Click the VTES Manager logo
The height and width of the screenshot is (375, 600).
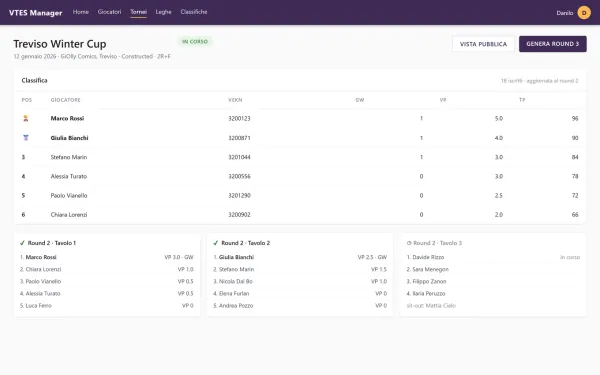pyautogui.click(x=36, y=13)
